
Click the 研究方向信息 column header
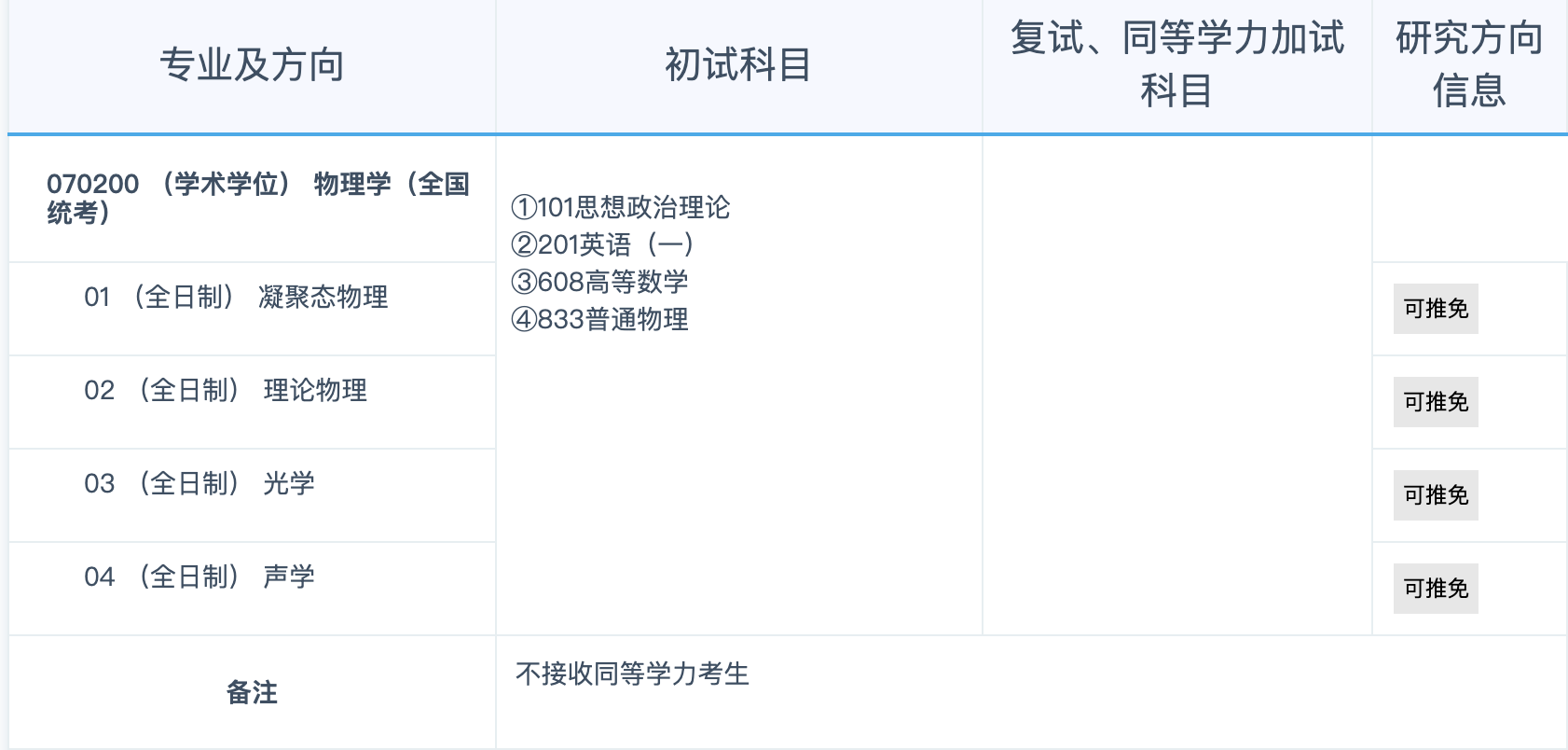1468,64
